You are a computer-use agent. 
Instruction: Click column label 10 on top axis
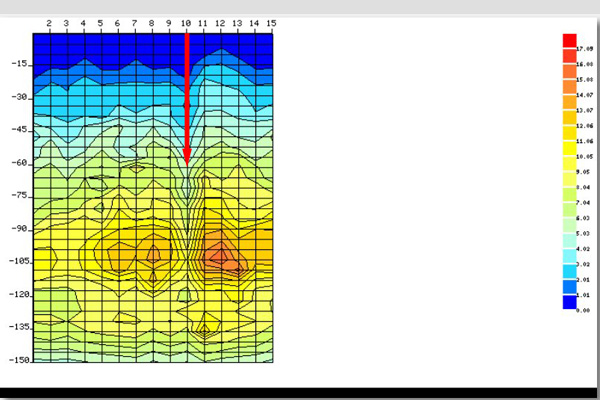click(186, 22)
